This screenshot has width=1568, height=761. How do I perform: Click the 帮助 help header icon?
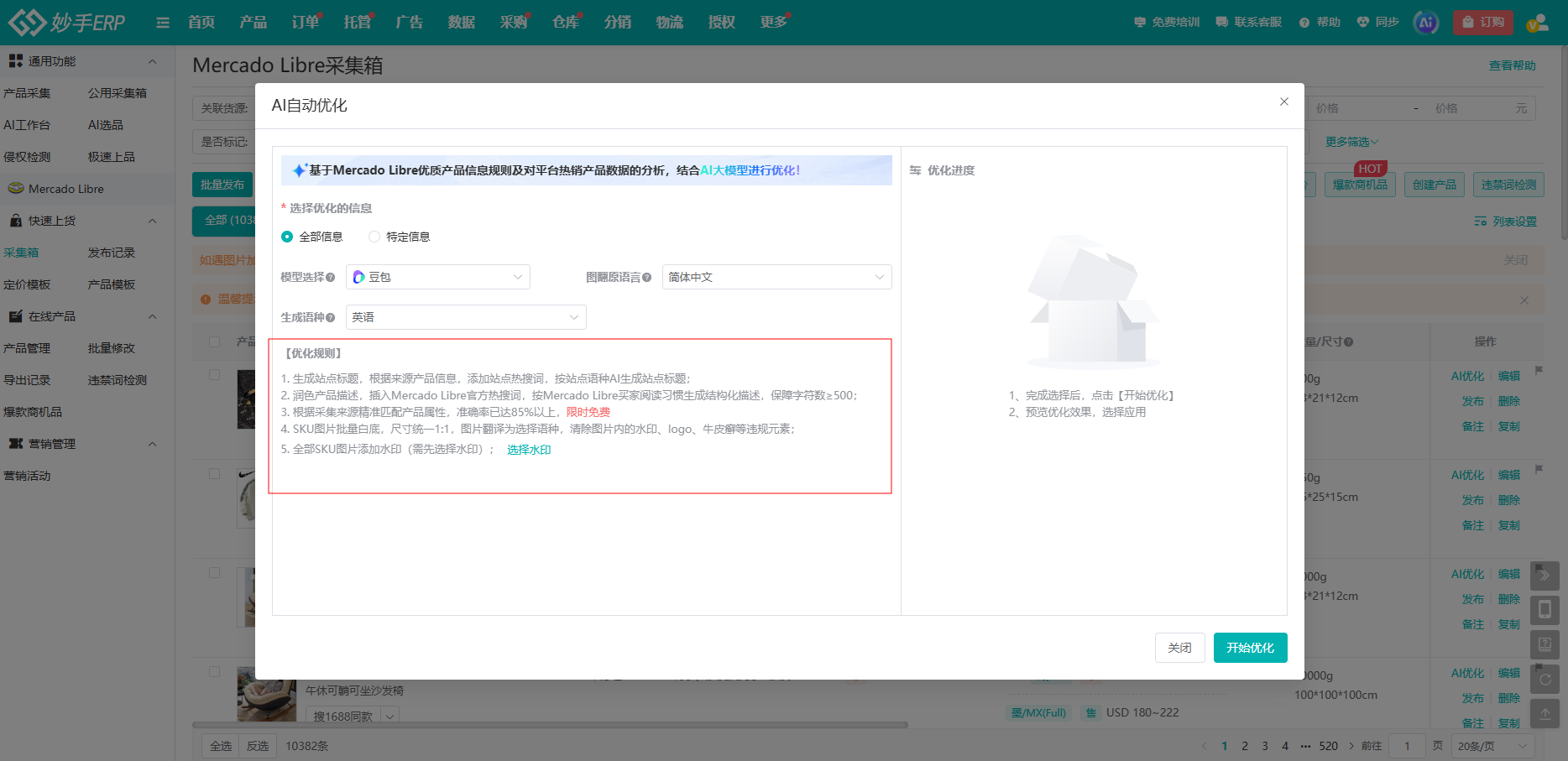(1320, 22)
